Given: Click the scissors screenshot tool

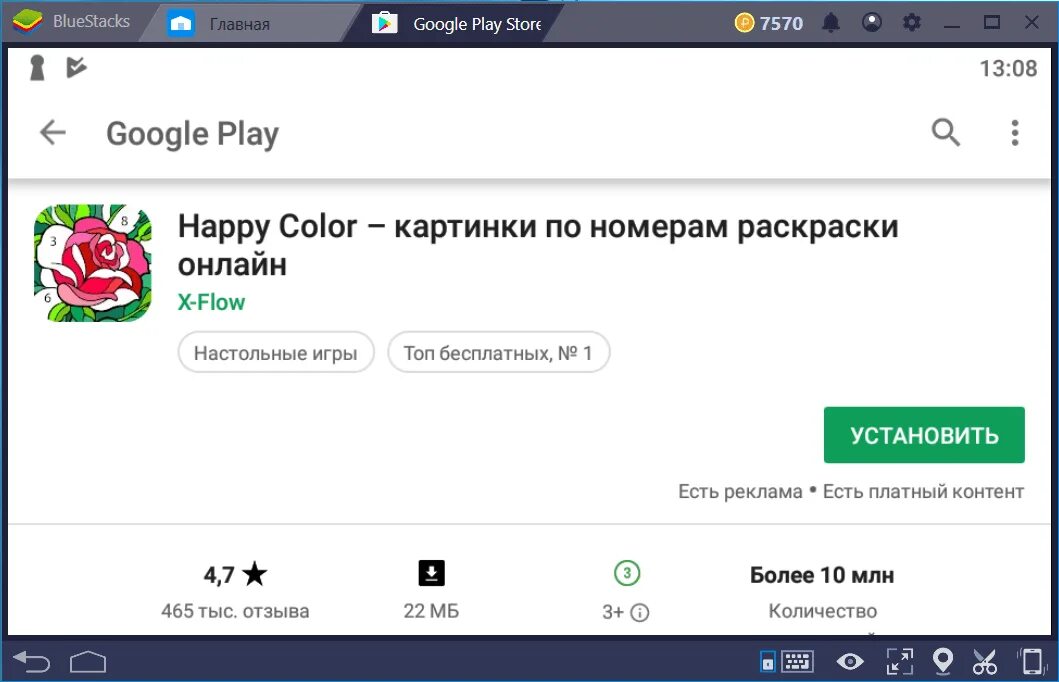Looking at the screenshot, I should [985, 662].
